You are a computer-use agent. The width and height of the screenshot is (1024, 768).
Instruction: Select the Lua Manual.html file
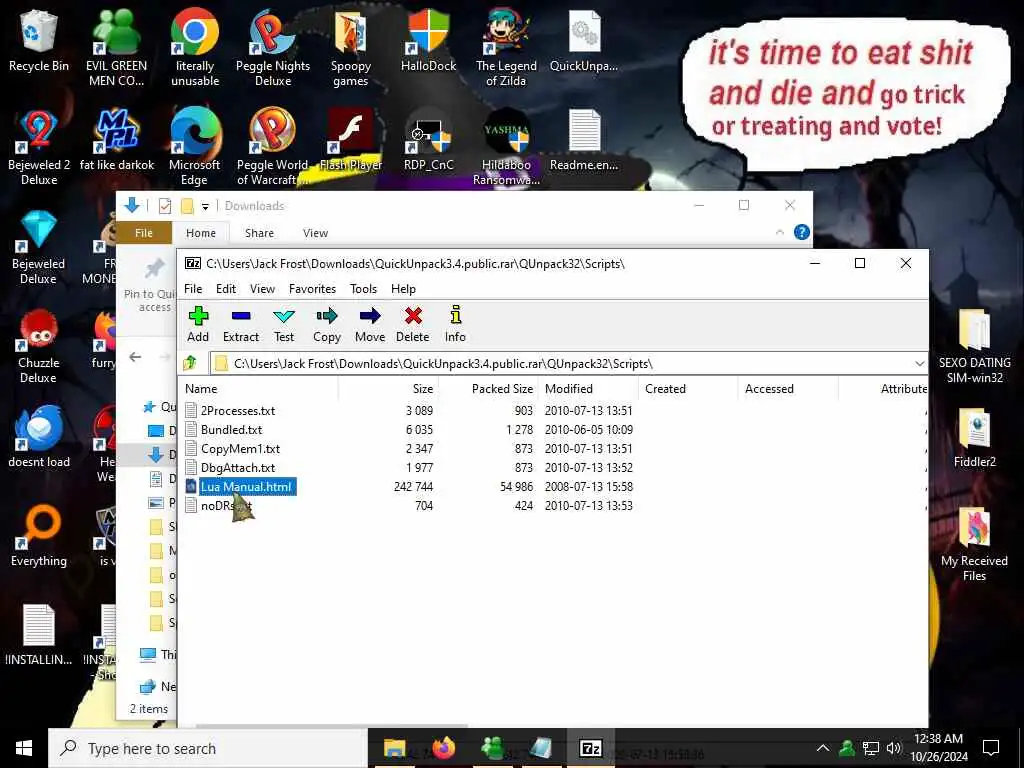[x=246, y=487]
